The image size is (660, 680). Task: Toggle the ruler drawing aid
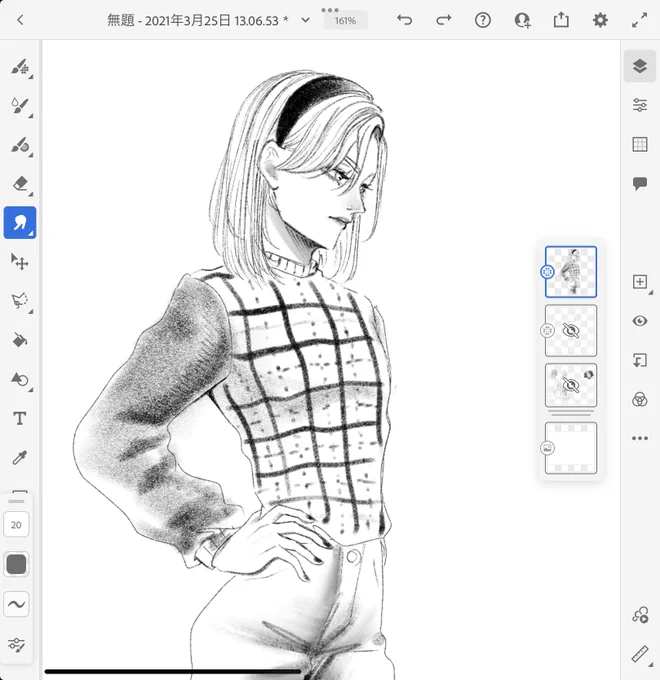coord(640,654)
